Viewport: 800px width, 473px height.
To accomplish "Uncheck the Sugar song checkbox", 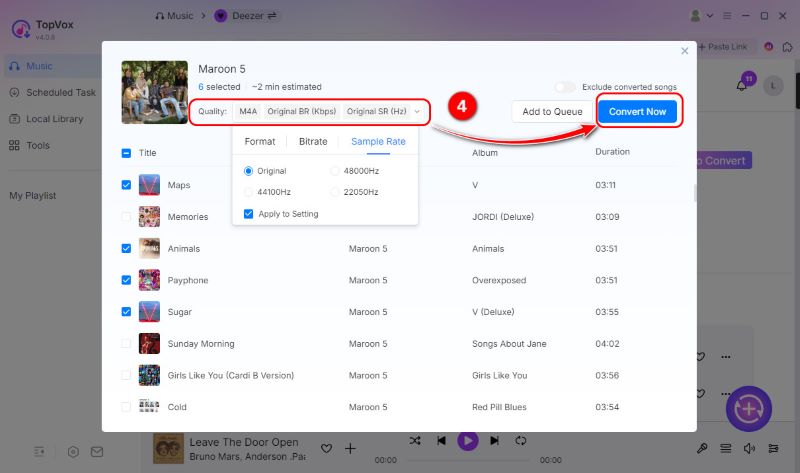I will (x=126, y=312).
